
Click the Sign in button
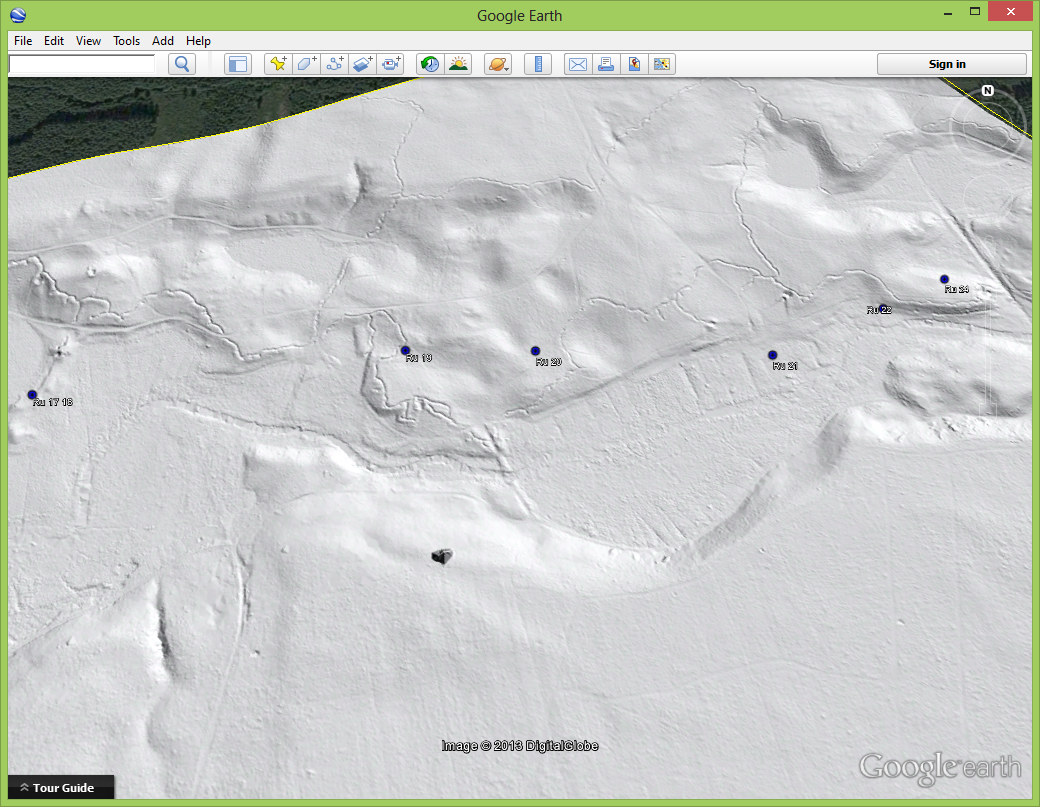pos(951,64)
